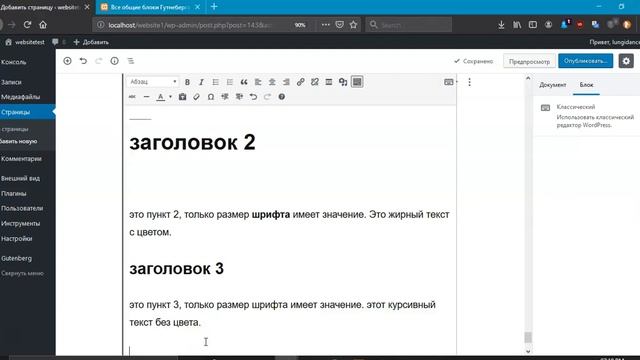Align text left
640x360 pixels.
tap(258, 82)
